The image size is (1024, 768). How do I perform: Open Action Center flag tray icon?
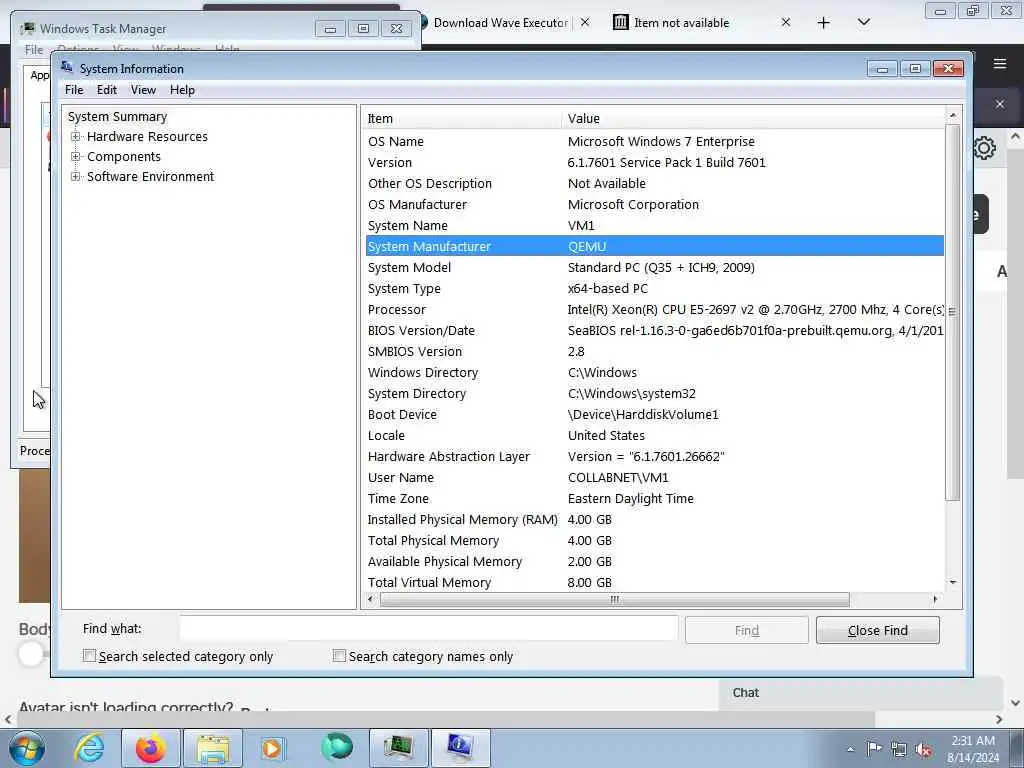coord(874,748)
